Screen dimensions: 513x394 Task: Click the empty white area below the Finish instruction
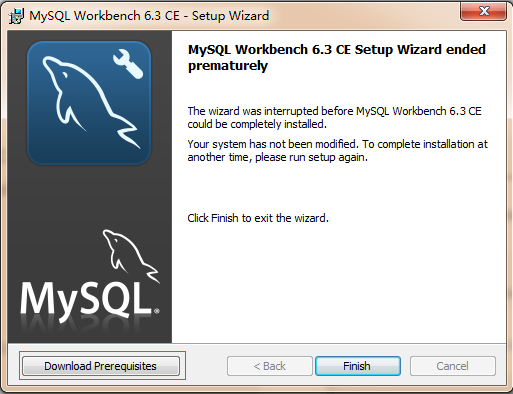pos(339,283)
